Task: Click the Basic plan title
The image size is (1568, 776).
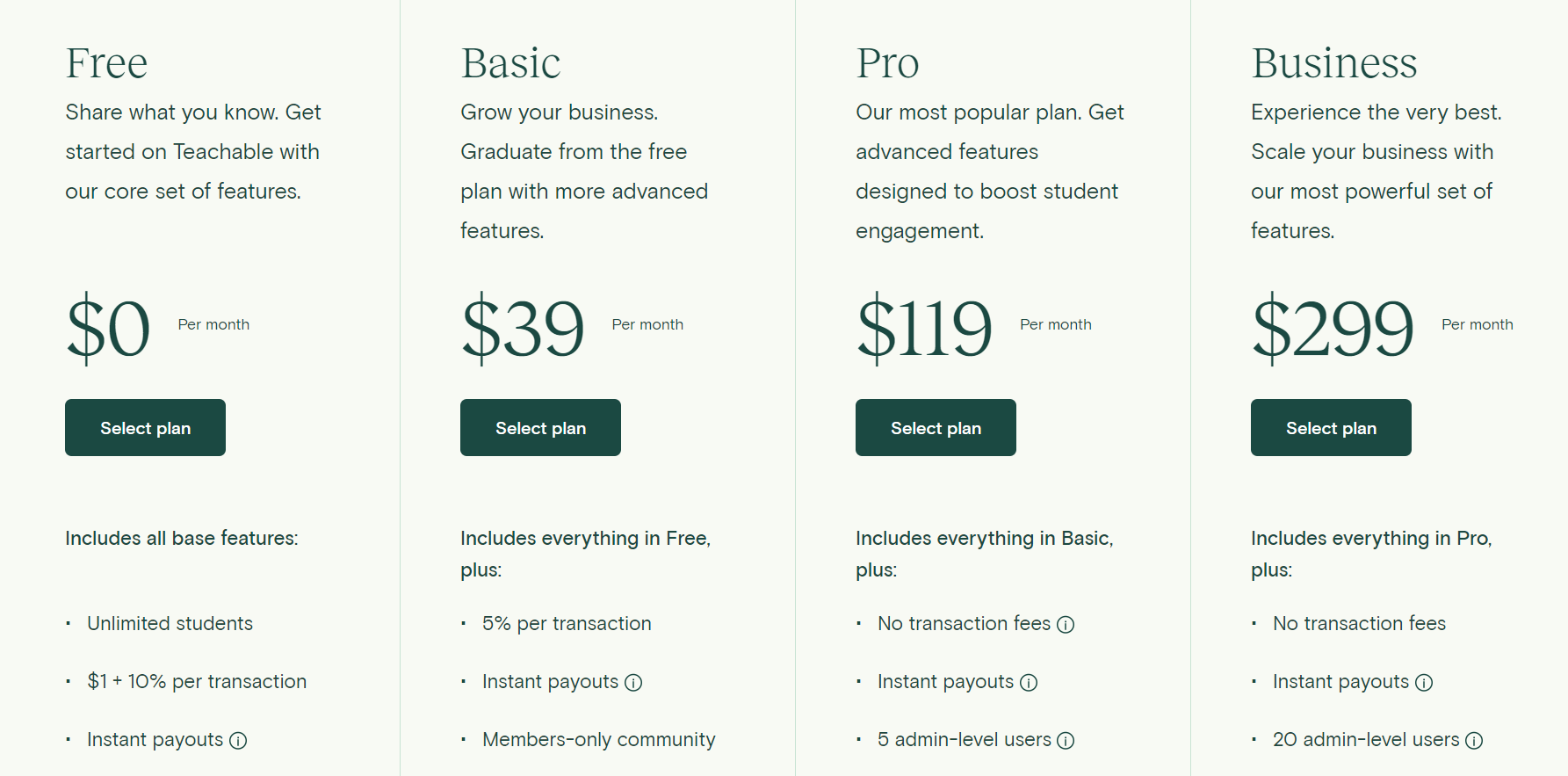Action: click(x=510, y=63)
